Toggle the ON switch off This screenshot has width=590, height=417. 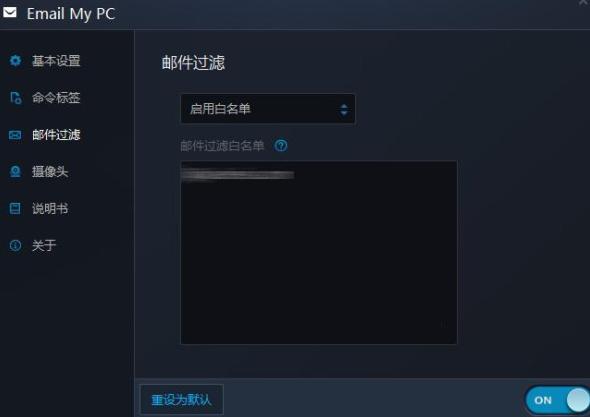[558, 400]
